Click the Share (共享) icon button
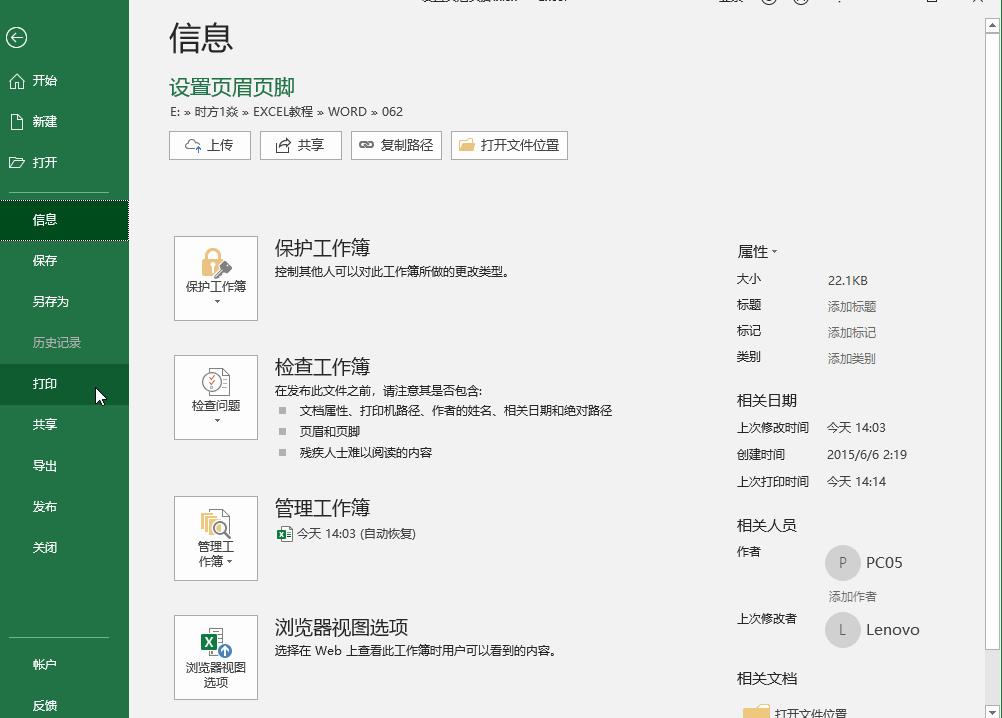Viewport: 1002px width, 718px height. click(300, 145)
